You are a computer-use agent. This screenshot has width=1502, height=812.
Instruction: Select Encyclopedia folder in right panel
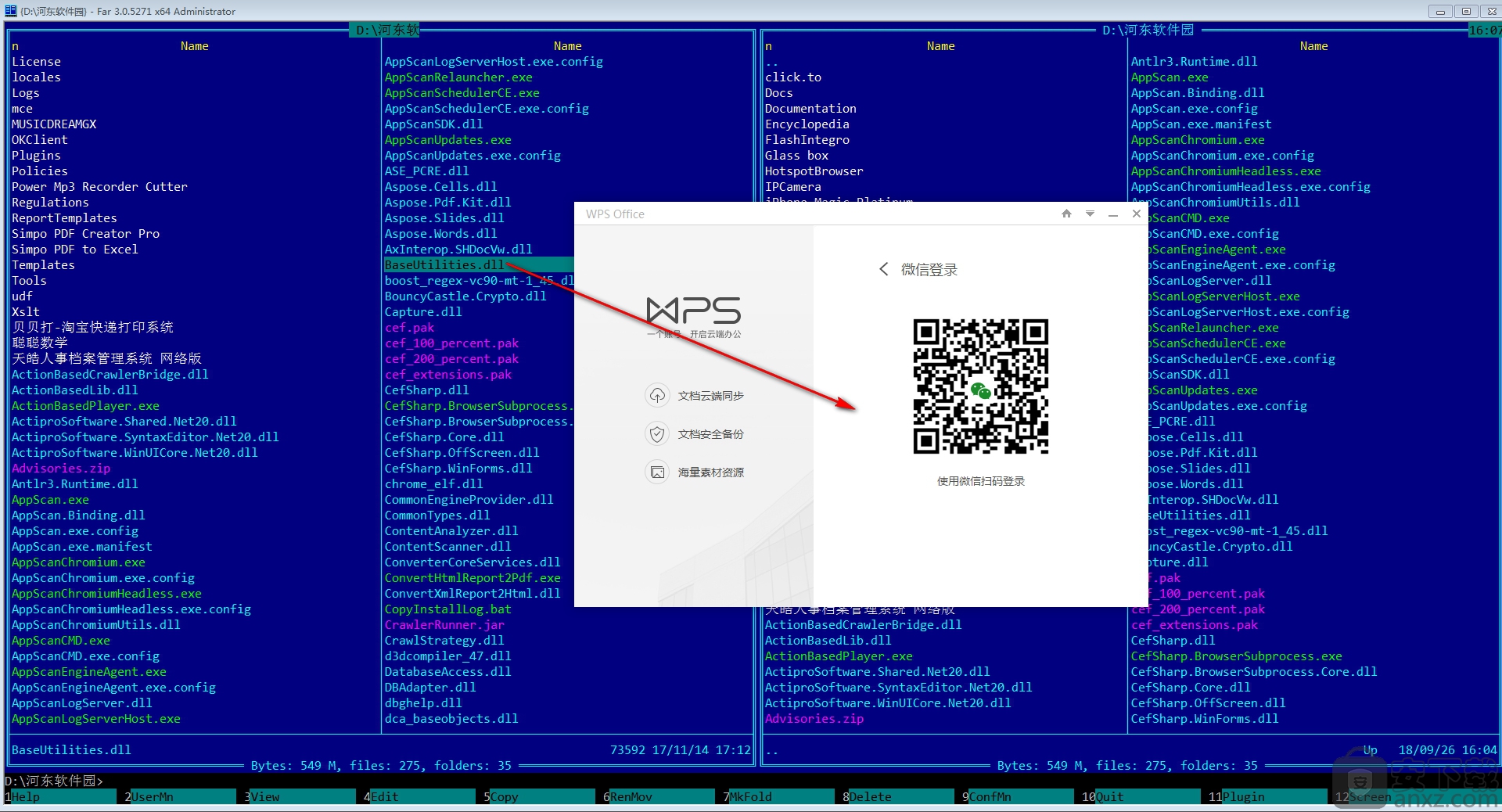(x=807, y=124)
